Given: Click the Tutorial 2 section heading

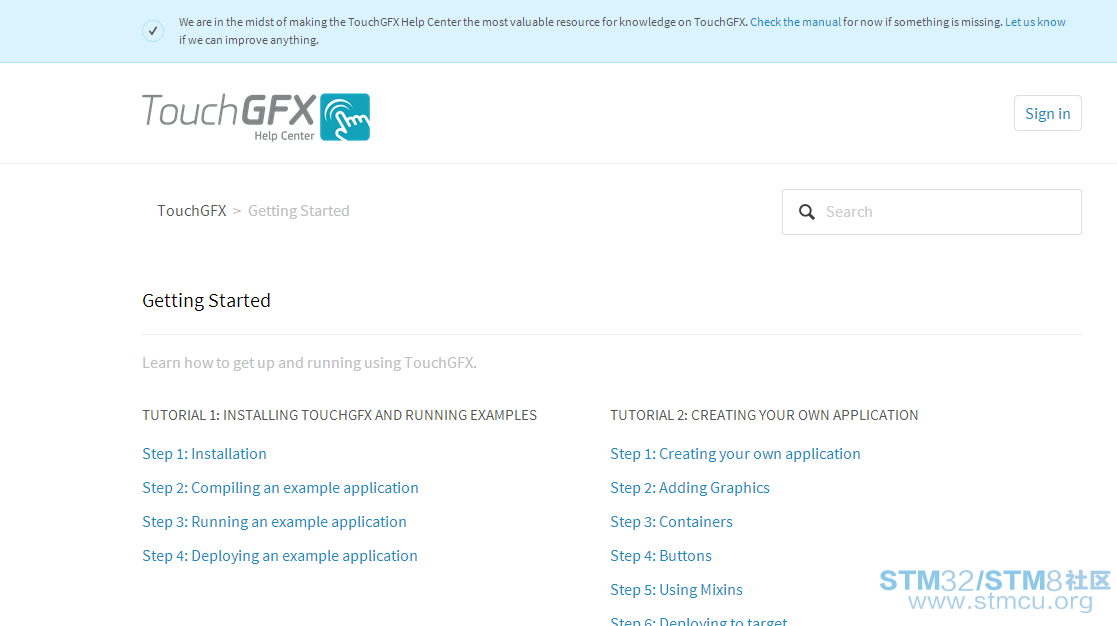Looking at the screenshot, I should [x=764, y=415].
